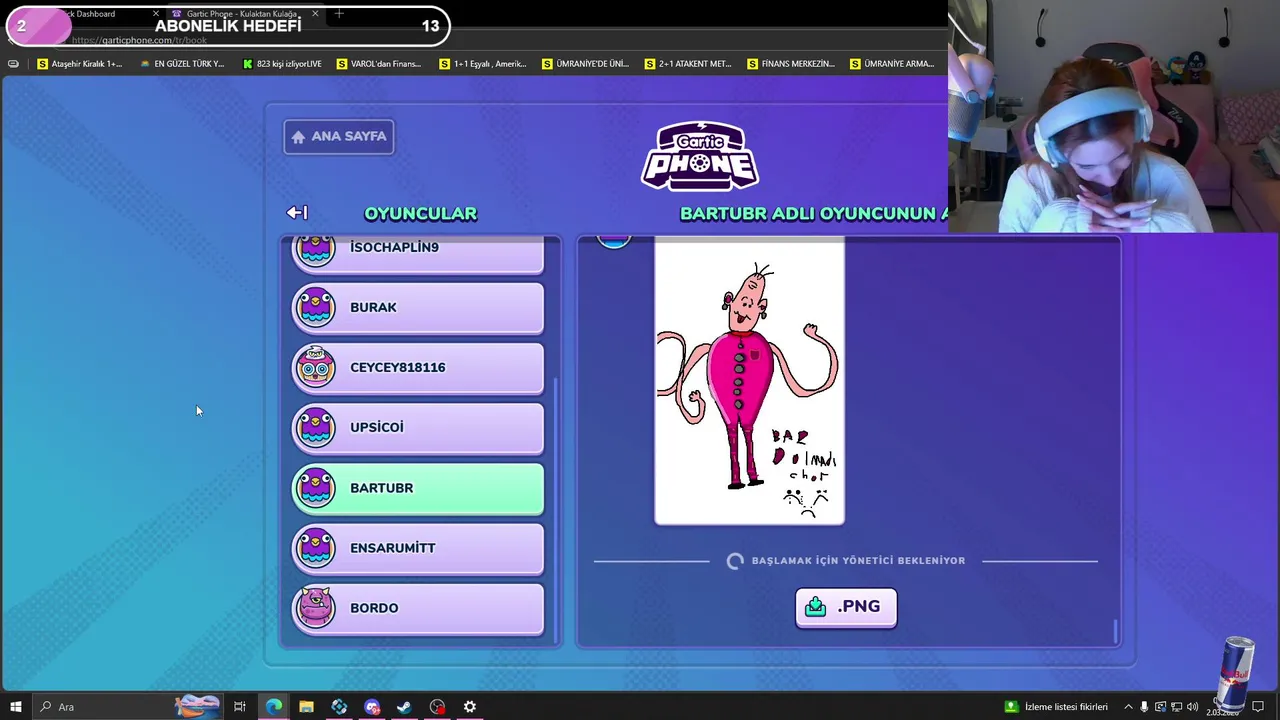Click CEYCEY818116's glasses avatar

pos(316,367)
